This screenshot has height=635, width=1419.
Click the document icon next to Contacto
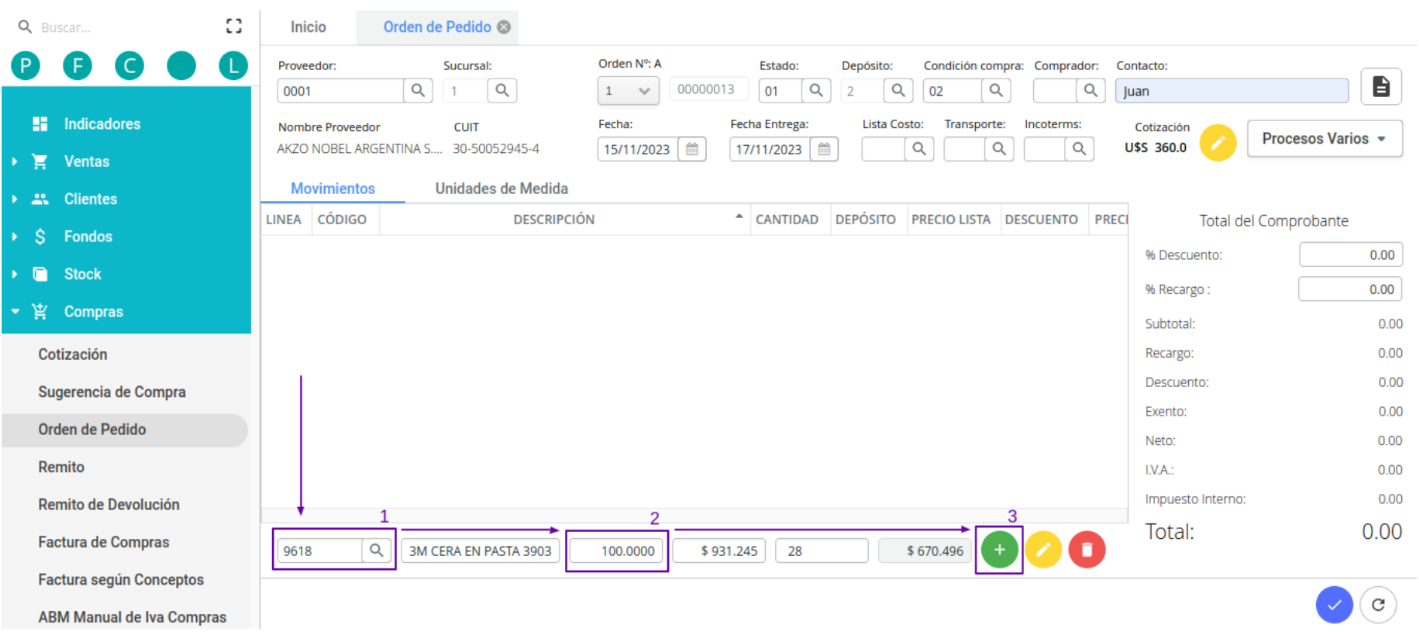click(x=1381, y=87)
